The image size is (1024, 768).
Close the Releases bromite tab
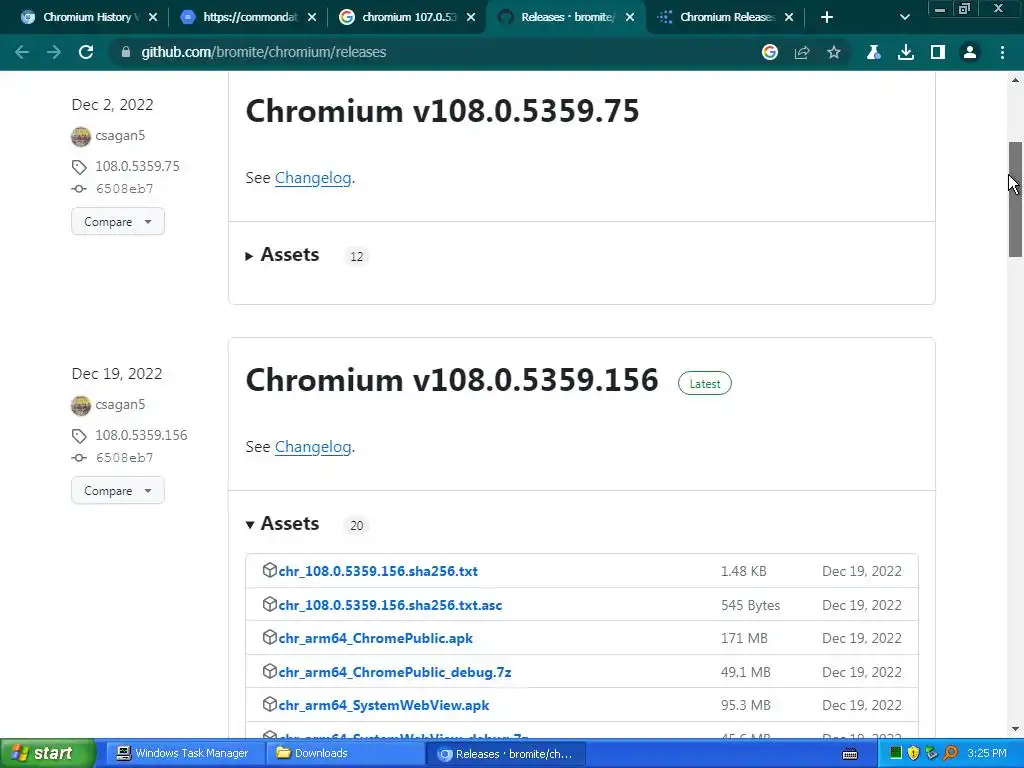[630, 17]
